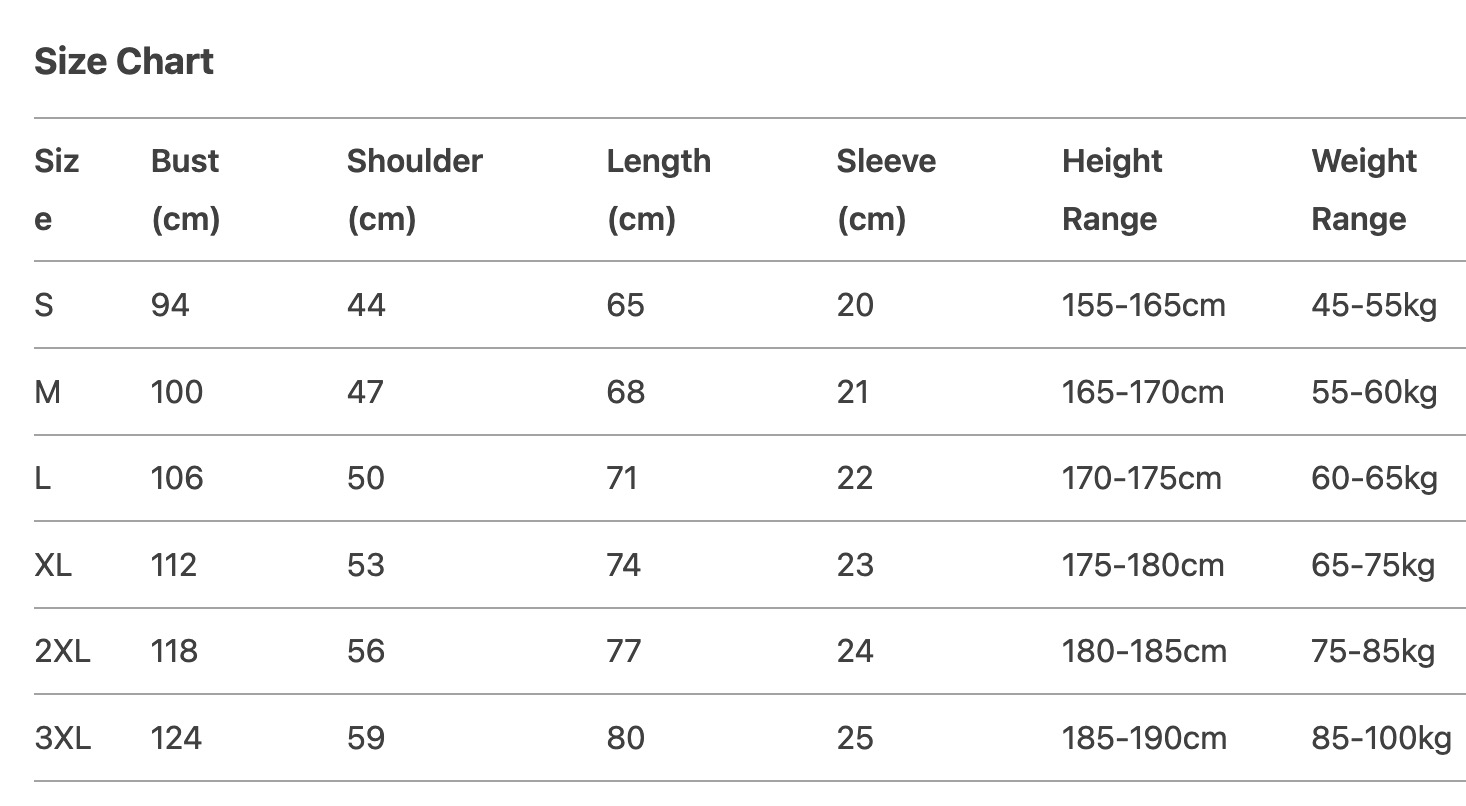Image resolution: width=1466 pixels, height=806 pixels.
Task: Select the S size row label
Action: (44, 305)
